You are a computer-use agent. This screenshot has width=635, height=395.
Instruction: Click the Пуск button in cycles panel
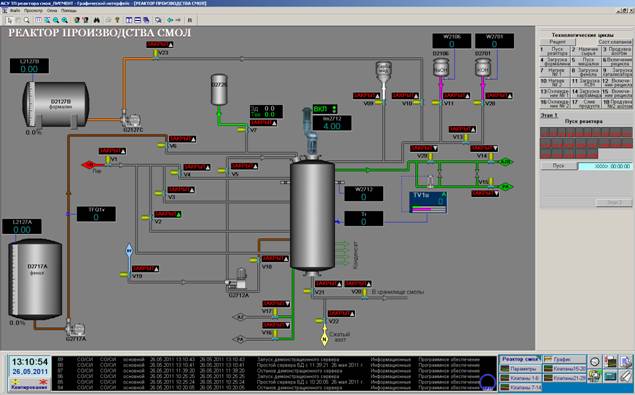[558, 166]
